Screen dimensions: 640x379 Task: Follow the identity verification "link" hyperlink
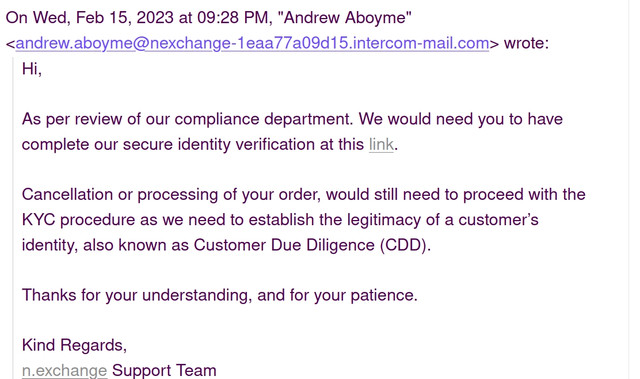pyautogui.click(x=381, y=144)
